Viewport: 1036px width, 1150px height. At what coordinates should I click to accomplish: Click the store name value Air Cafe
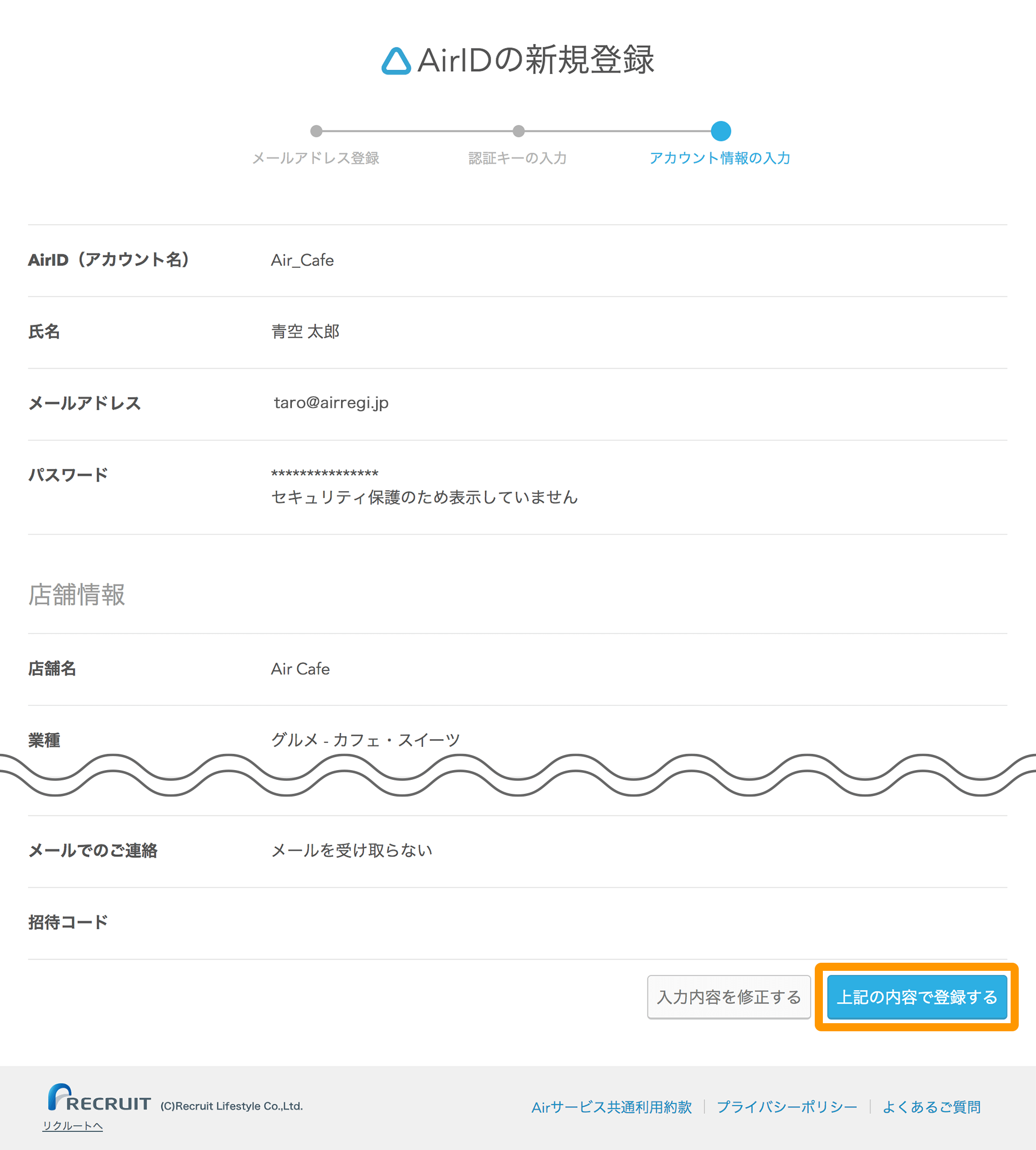pyautogui.click(x=300, y=669)
